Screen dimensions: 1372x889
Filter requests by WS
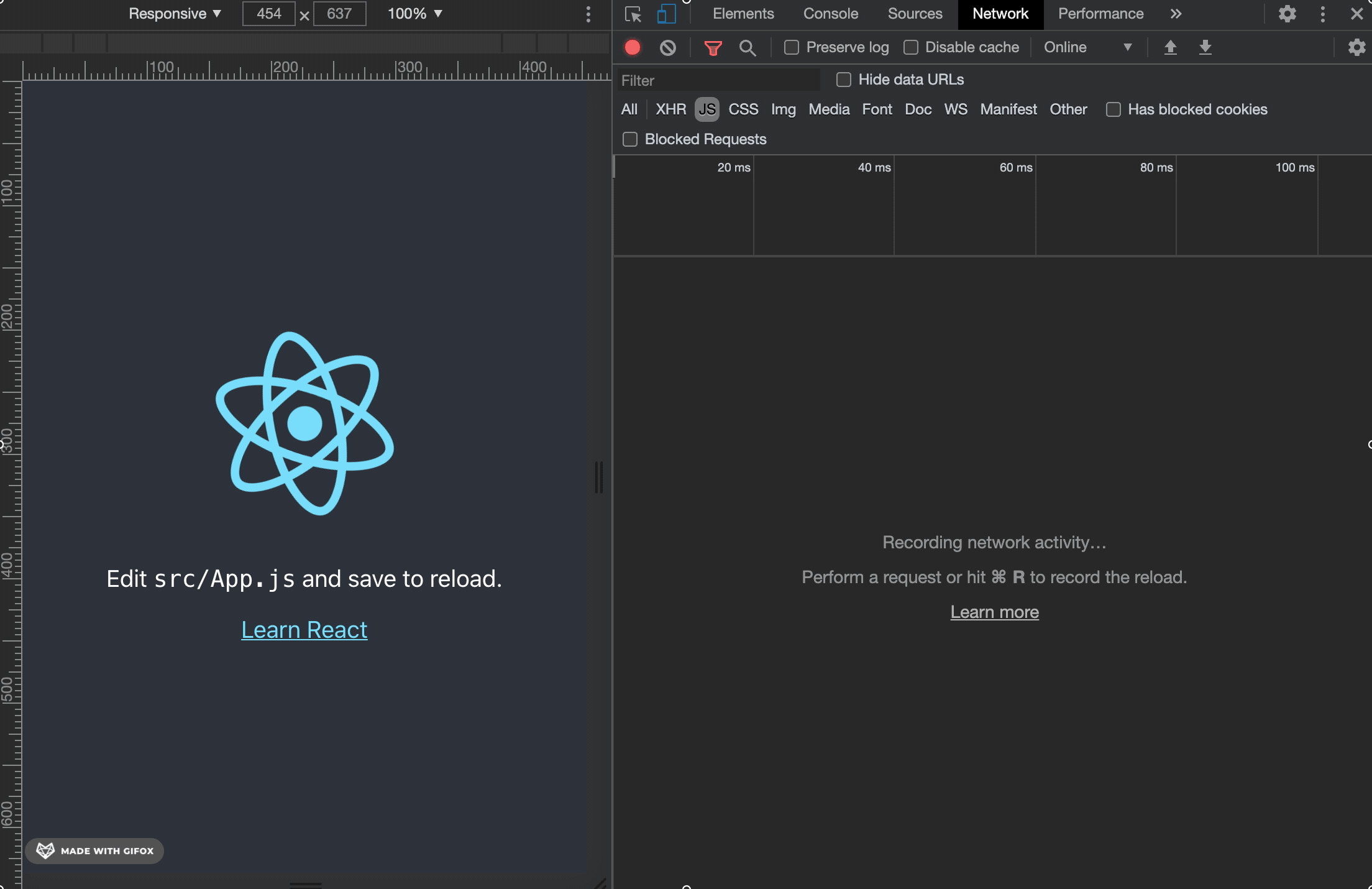(x=956, y=109)
